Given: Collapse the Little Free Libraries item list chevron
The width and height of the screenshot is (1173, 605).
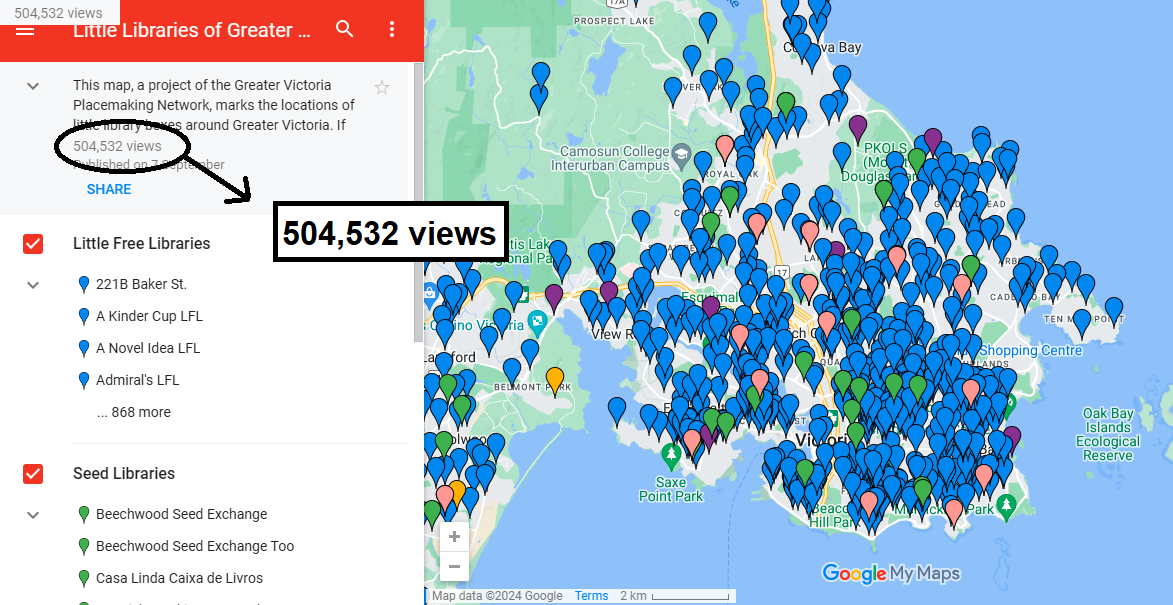Looking at the screenshot, I should [33, 285].
